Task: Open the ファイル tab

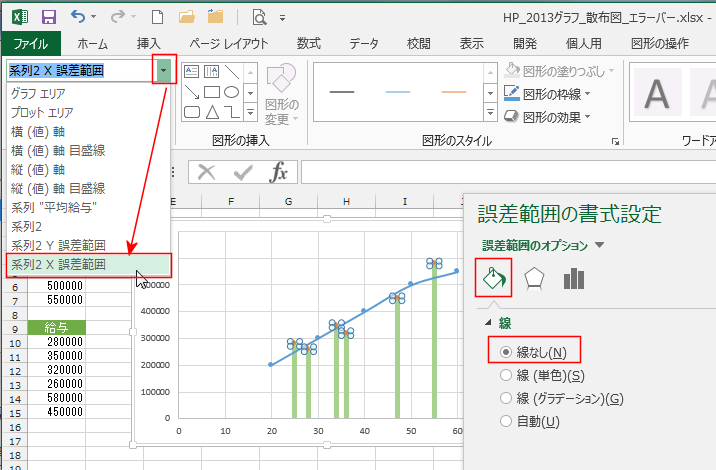Action: click(x=31, y=44)
